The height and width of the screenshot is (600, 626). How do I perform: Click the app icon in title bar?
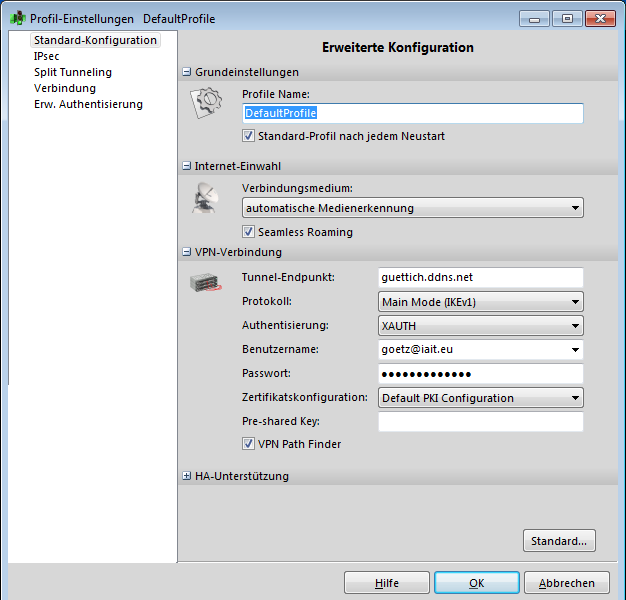pos(18,19)
